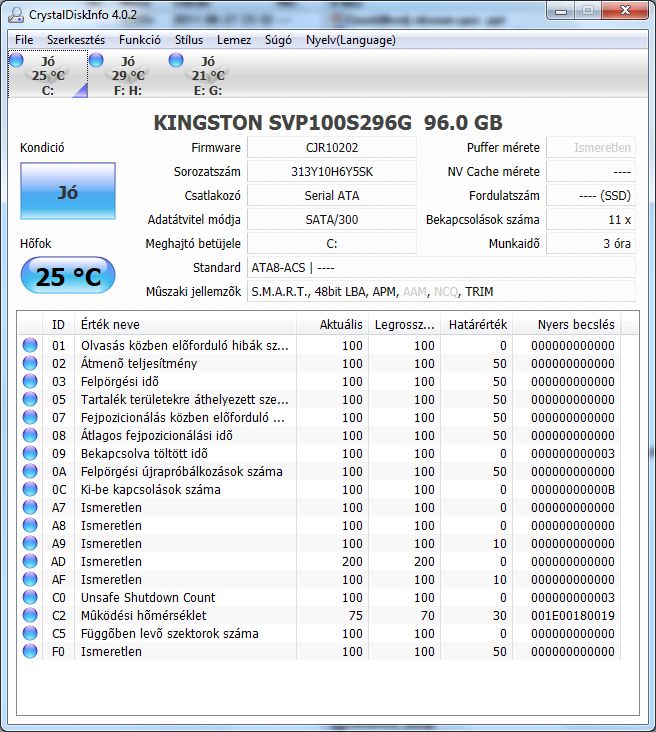Select the C: drive tab at 25 °C

48,75
